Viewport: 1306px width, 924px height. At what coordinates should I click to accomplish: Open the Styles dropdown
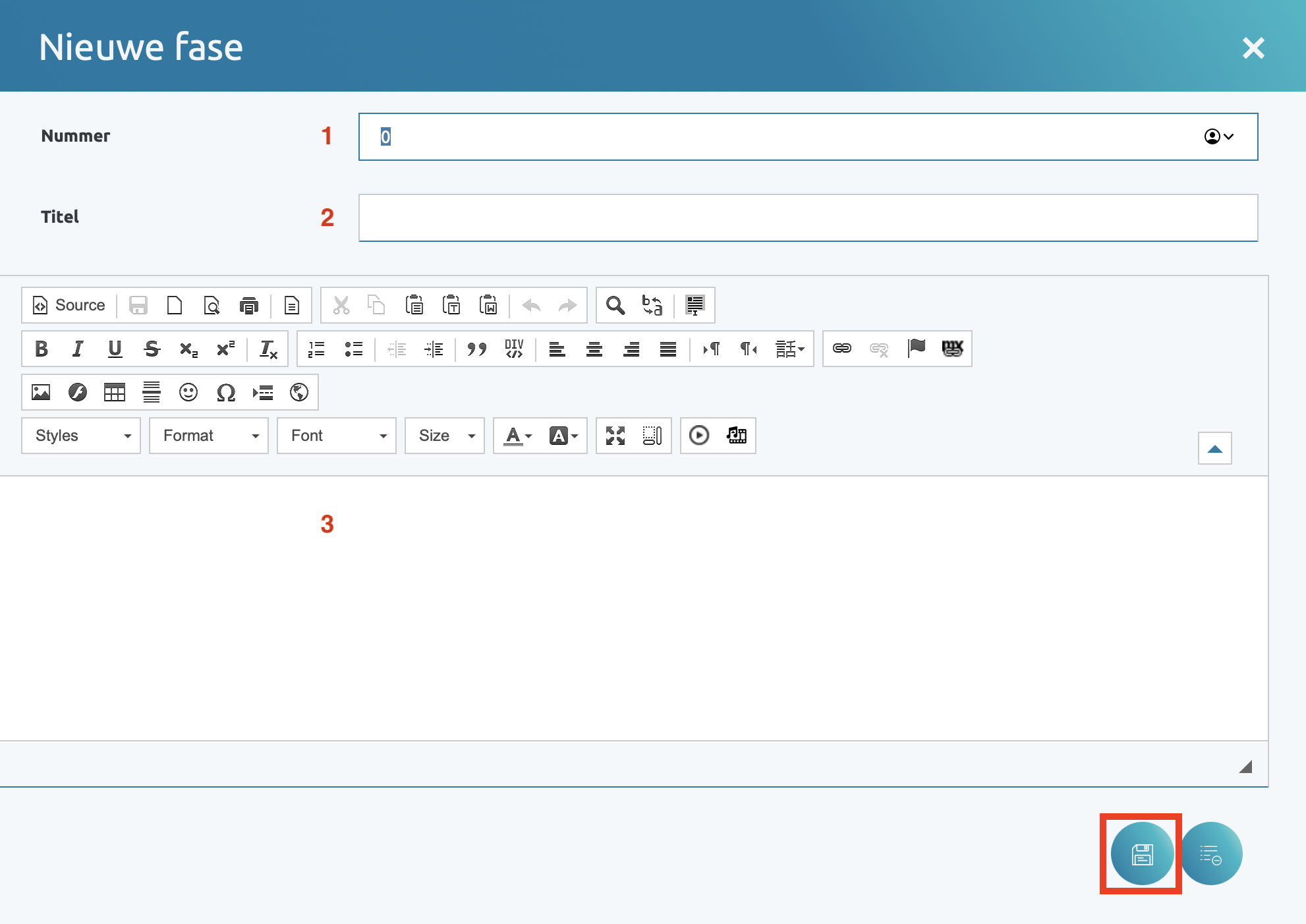point(81,436)
